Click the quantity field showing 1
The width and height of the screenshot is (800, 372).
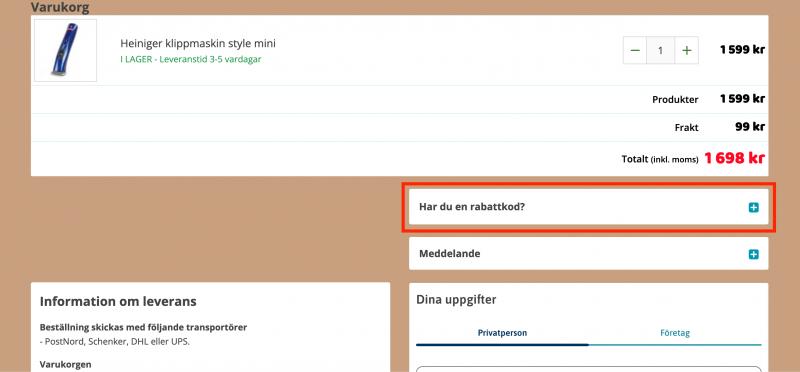point(661,51)
